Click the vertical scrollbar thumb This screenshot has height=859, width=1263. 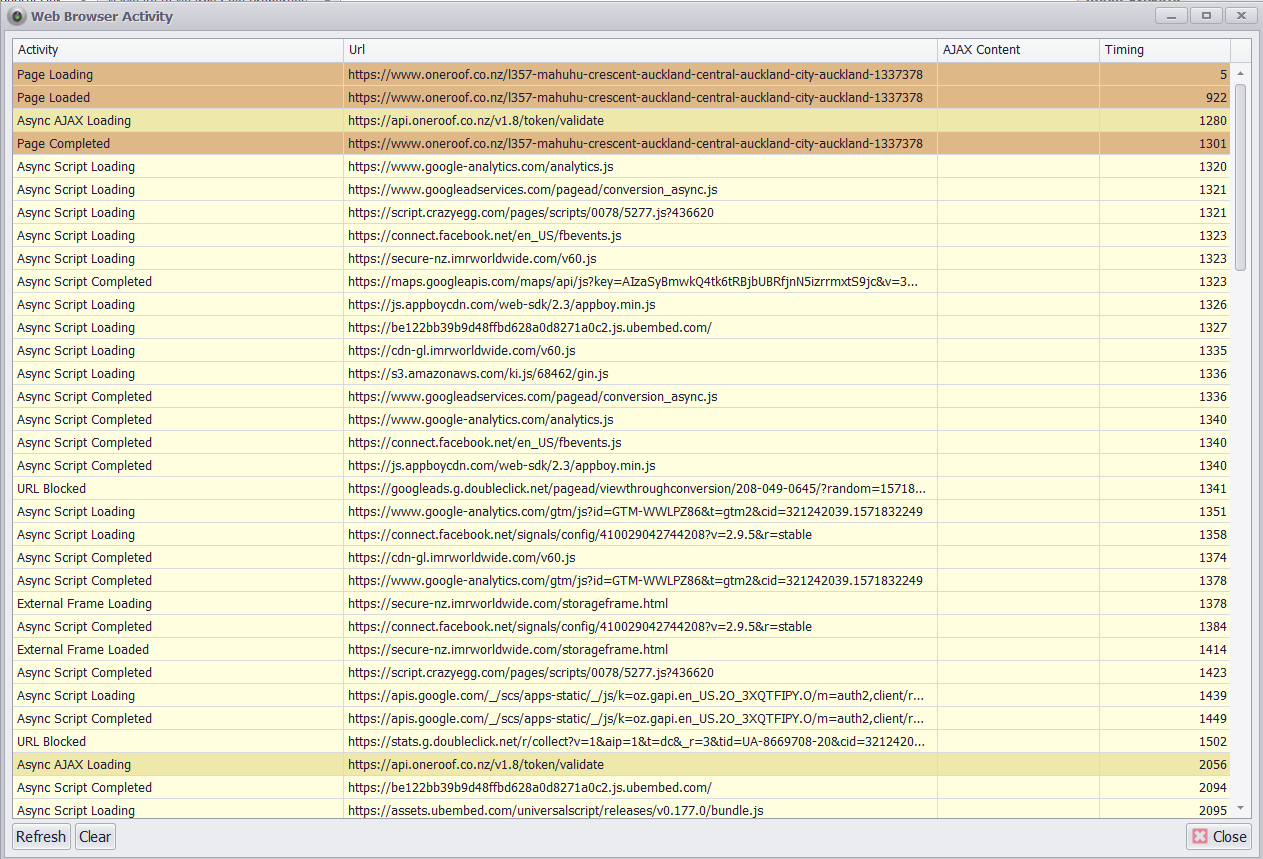click(1241, 176)
